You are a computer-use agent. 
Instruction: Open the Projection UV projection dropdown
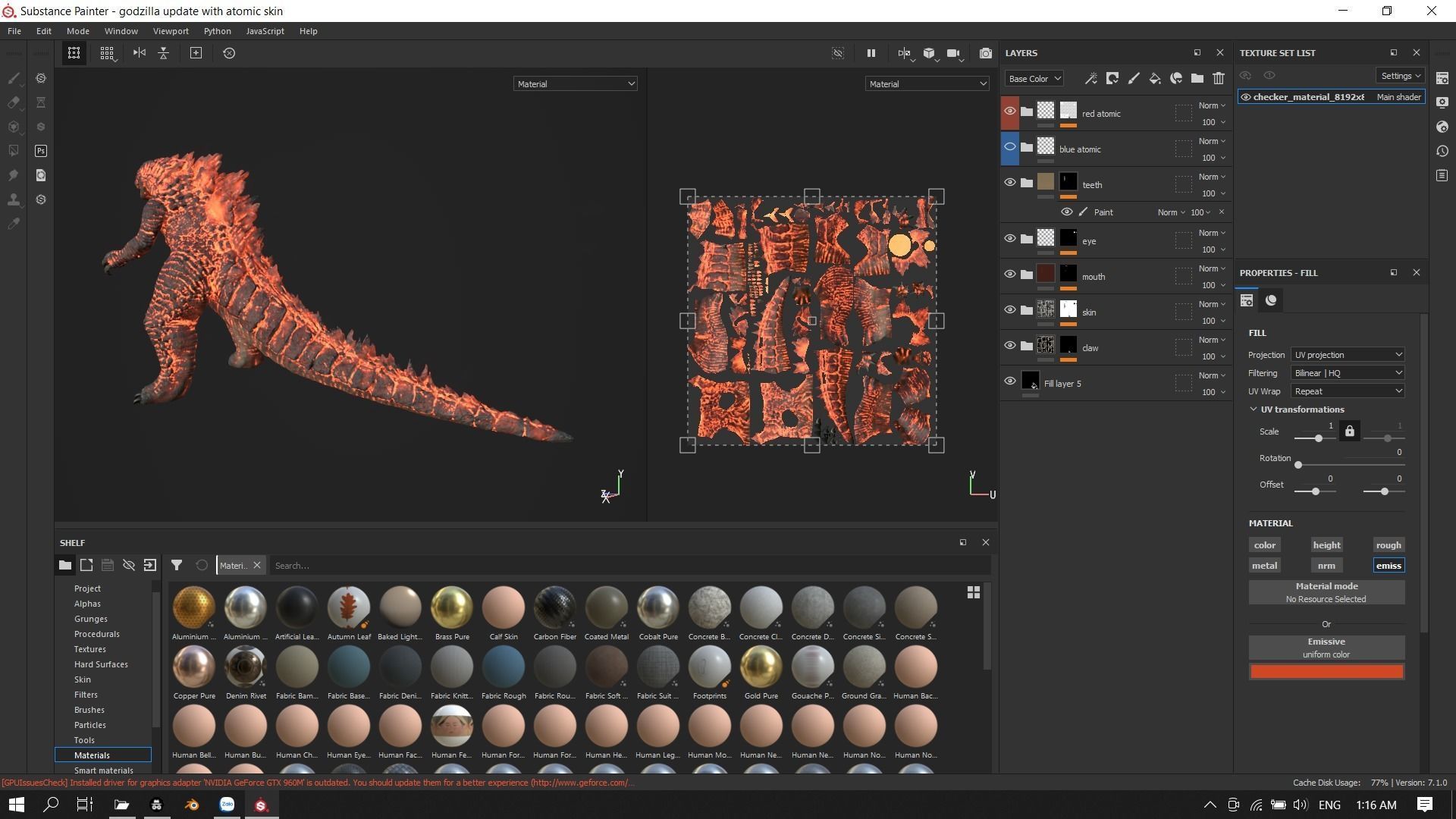[x=1347, y=355]
